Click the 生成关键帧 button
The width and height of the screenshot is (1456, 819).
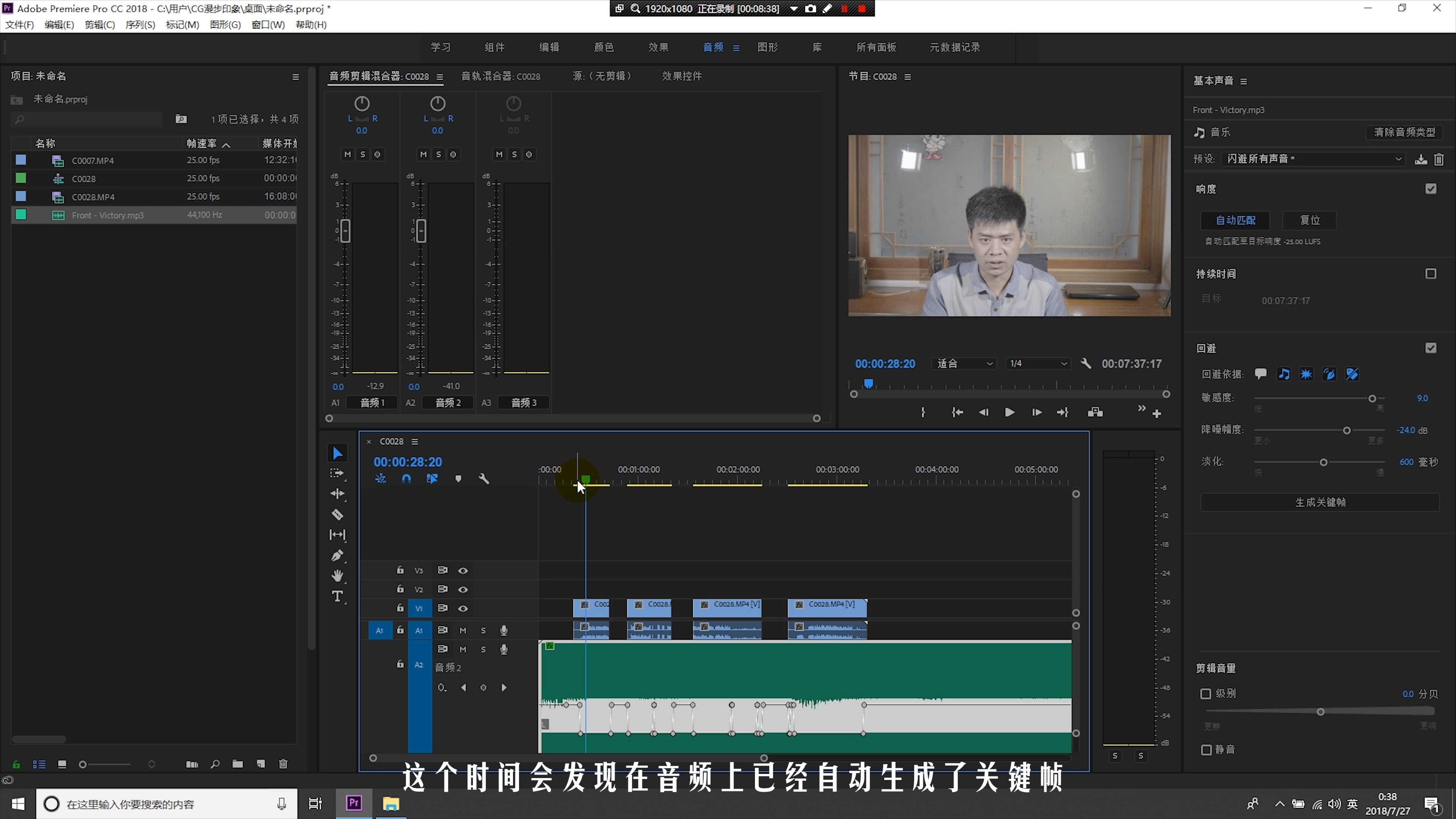point(1320,502)
